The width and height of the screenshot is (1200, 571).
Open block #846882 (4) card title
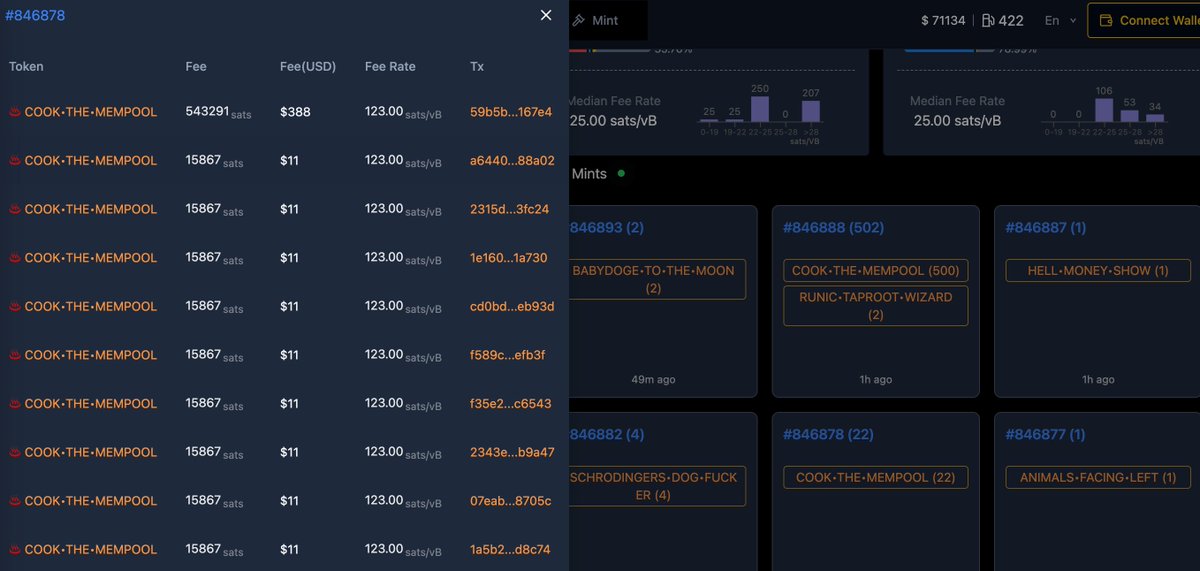pos(607,434)
